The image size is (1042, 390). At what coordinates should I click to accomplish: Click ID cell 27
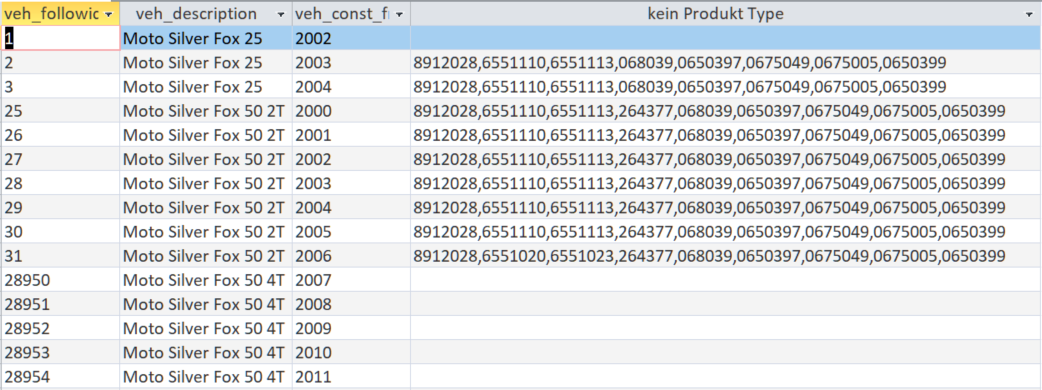(x=60, y=159)
